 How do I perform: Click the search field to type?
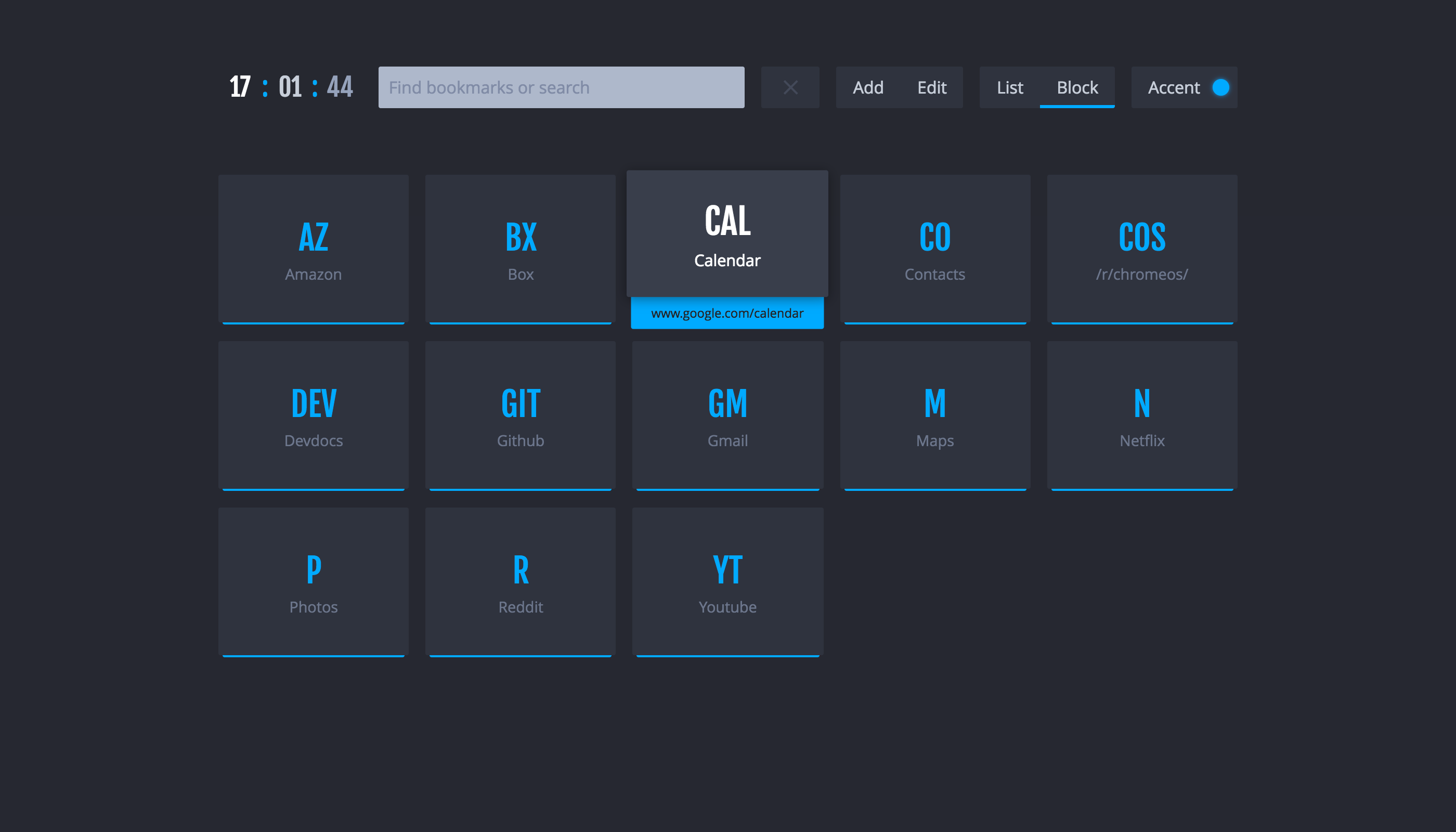[x=562, y=87]
